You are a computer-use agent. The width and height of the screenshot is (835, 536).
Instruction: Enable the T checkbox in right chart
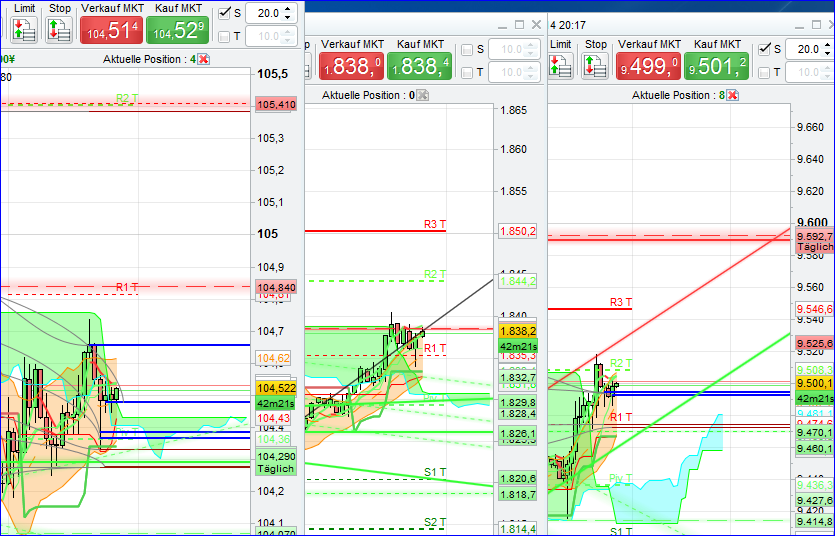(x=765, y=73)
